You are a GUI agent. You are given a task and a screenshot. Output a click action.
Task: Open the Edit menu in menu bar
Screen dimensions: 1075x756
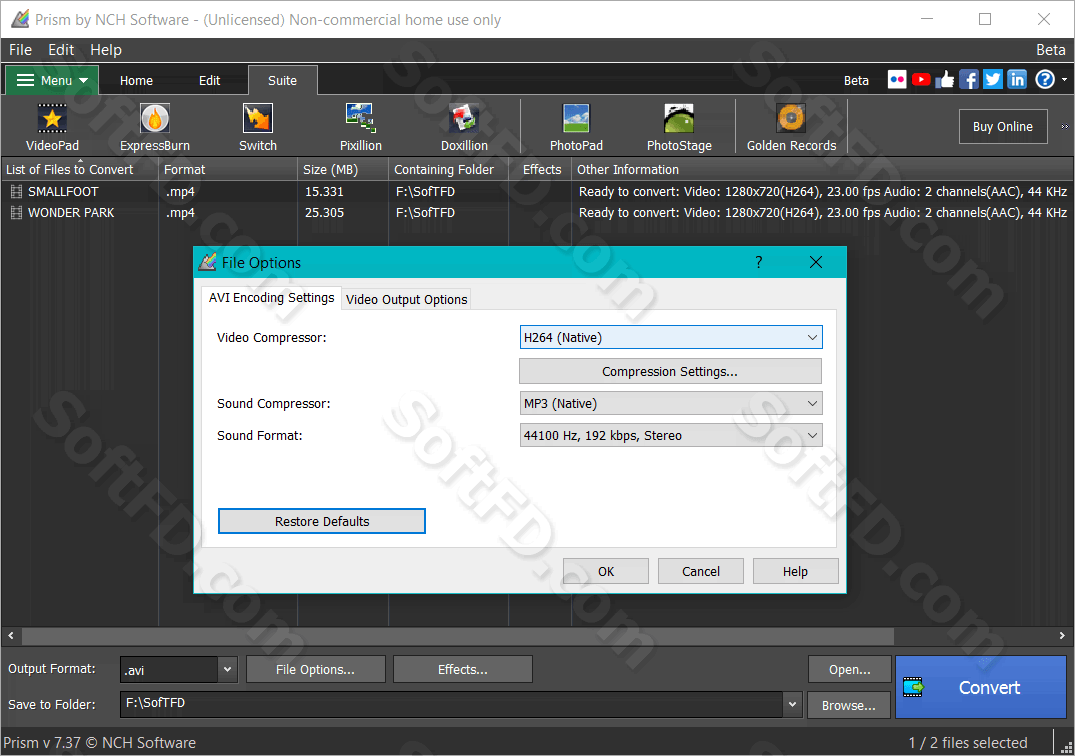pyautogui.click(x=61, y=49)
